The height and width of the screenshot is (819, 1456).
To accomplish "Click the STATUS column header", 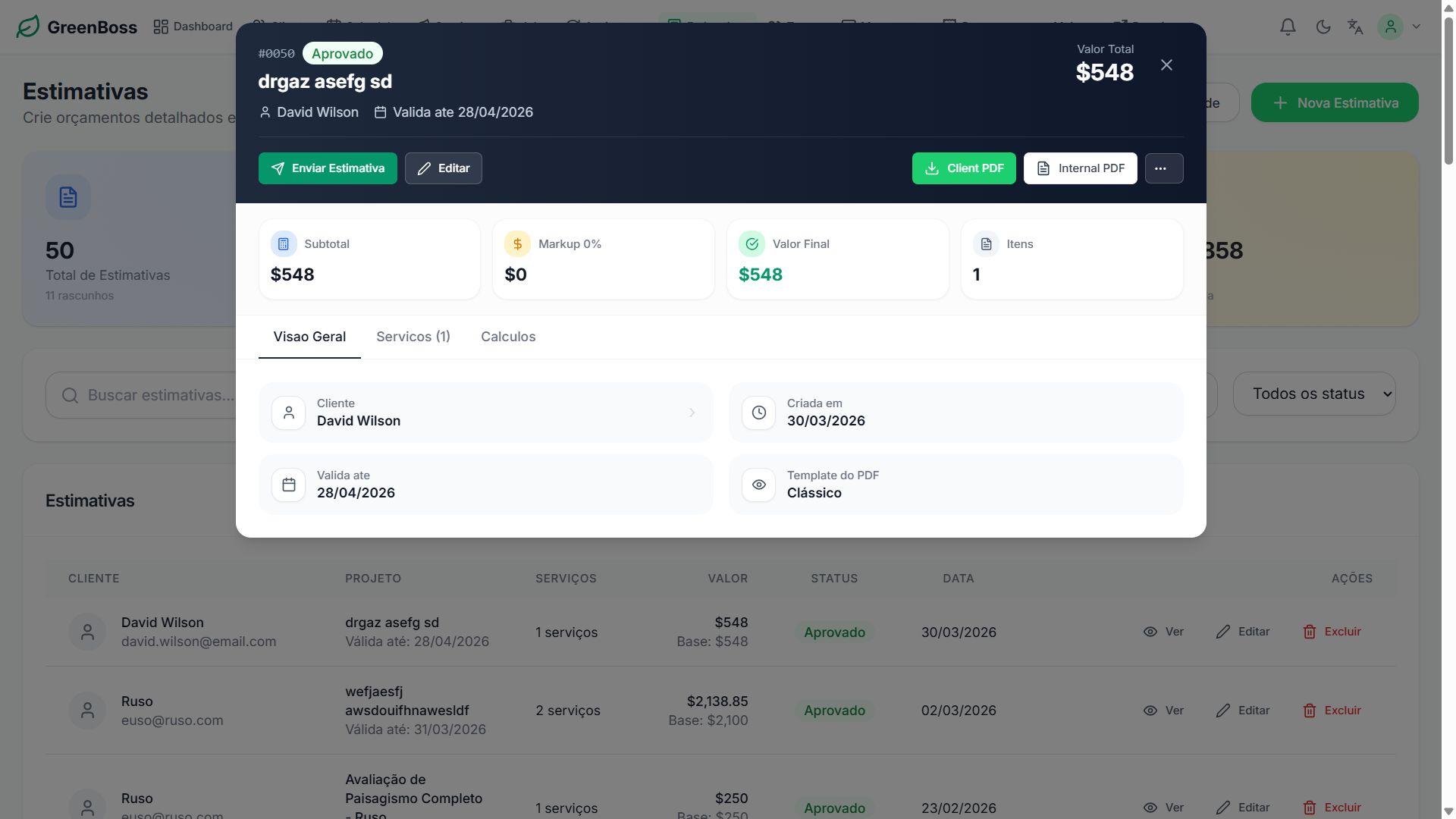I will [x=834, y=579].
